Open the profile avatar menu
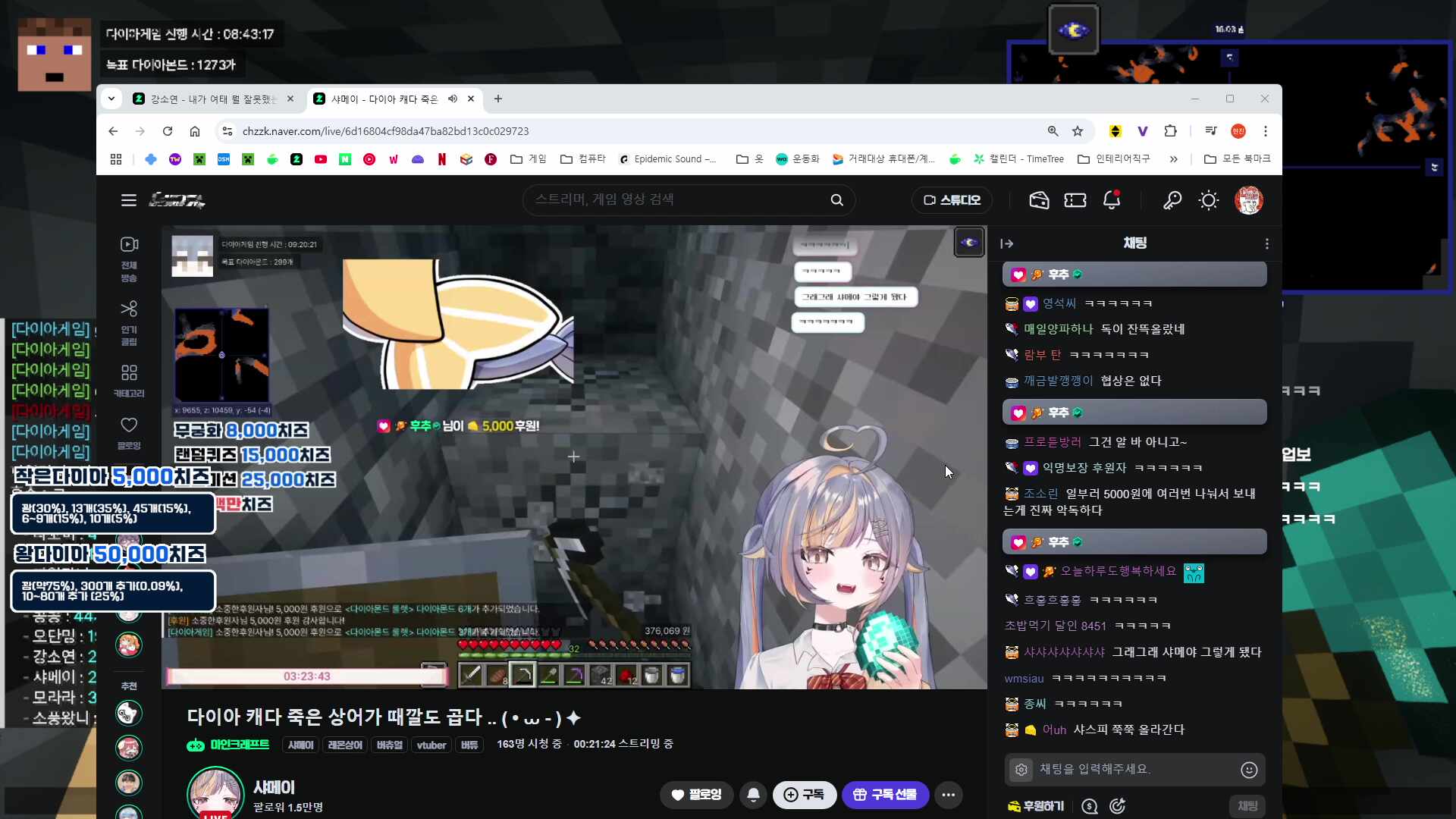1456x819 pixels. [1248, 200]
